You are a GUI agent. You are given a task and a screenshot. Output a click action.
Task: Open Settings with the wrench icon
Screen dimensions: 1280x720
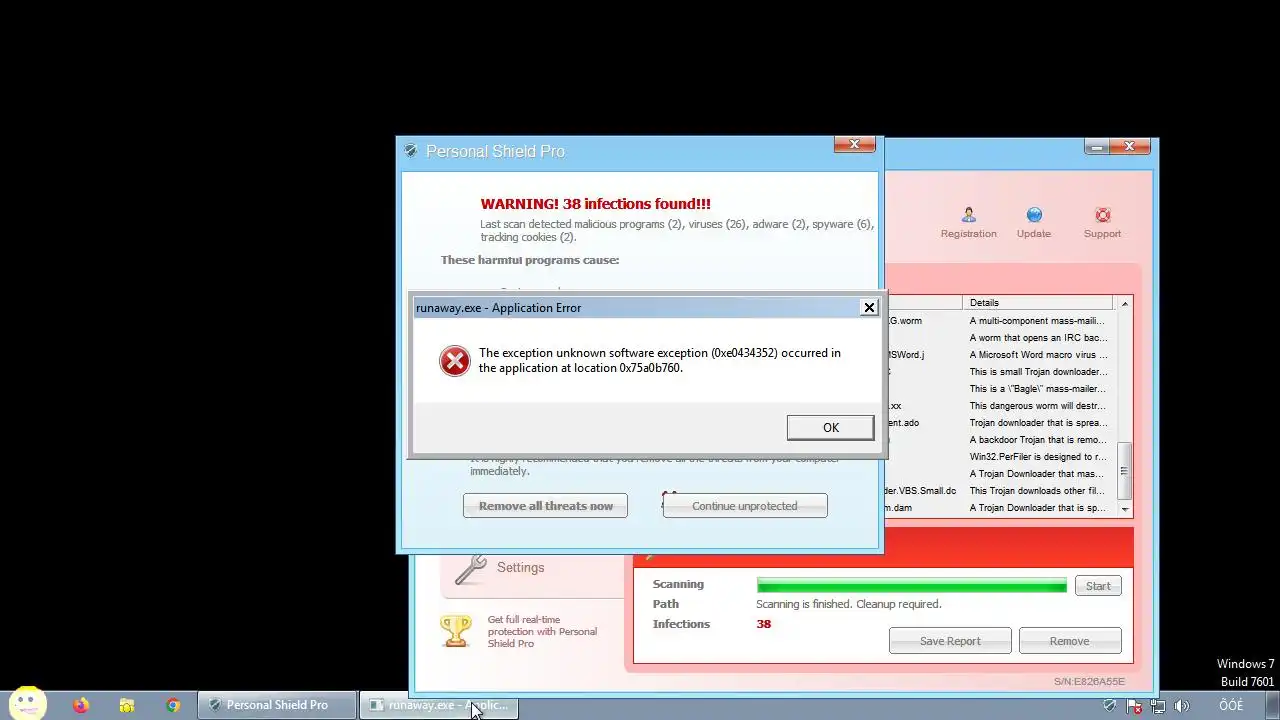click(500, 568)
